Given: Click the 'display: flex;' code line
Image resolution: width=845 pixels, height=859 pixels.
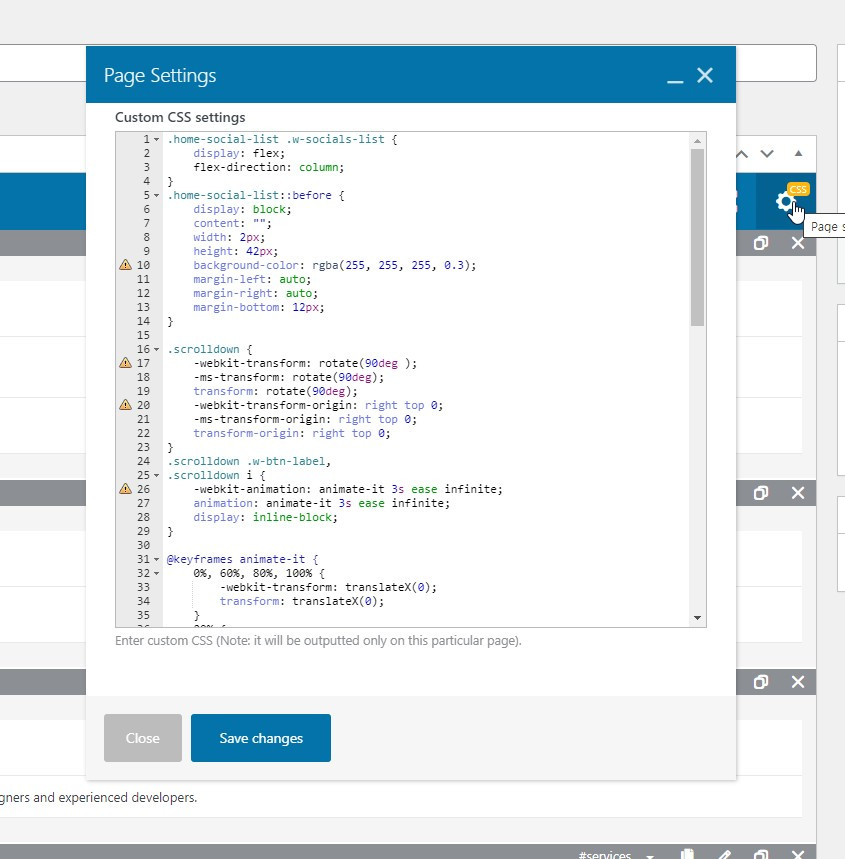Looking at the screenshot, I should pos(239,153).
